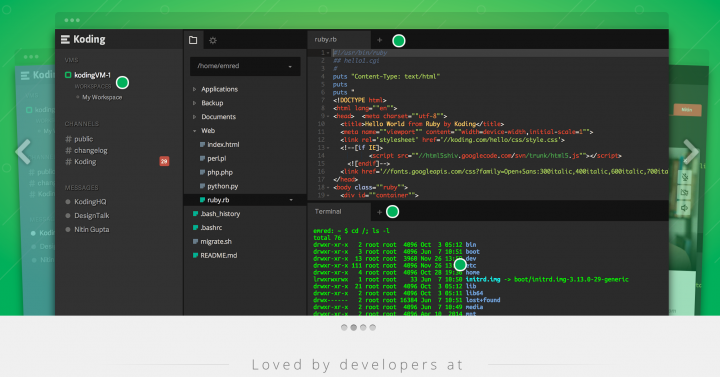Add a new Terminal tab with plus icon
The height and width of the screenshot is (377, 720).
click(x=379, y=212)
